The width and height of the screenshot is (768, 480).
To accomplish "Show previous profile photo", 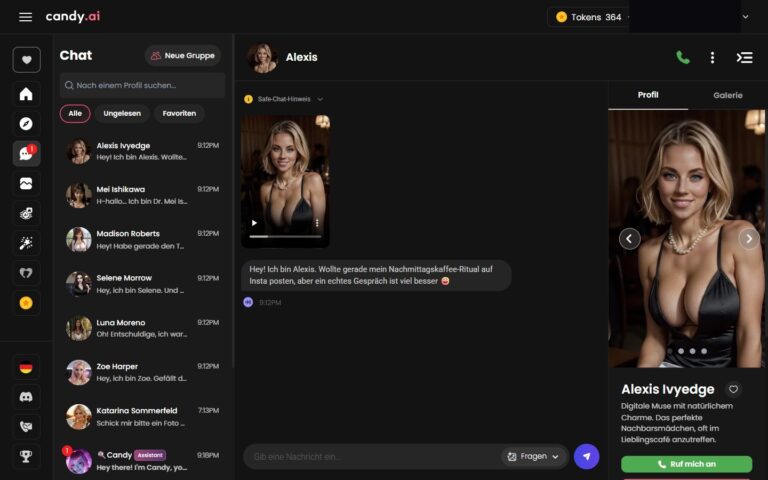I will click(x=629, y=239).
